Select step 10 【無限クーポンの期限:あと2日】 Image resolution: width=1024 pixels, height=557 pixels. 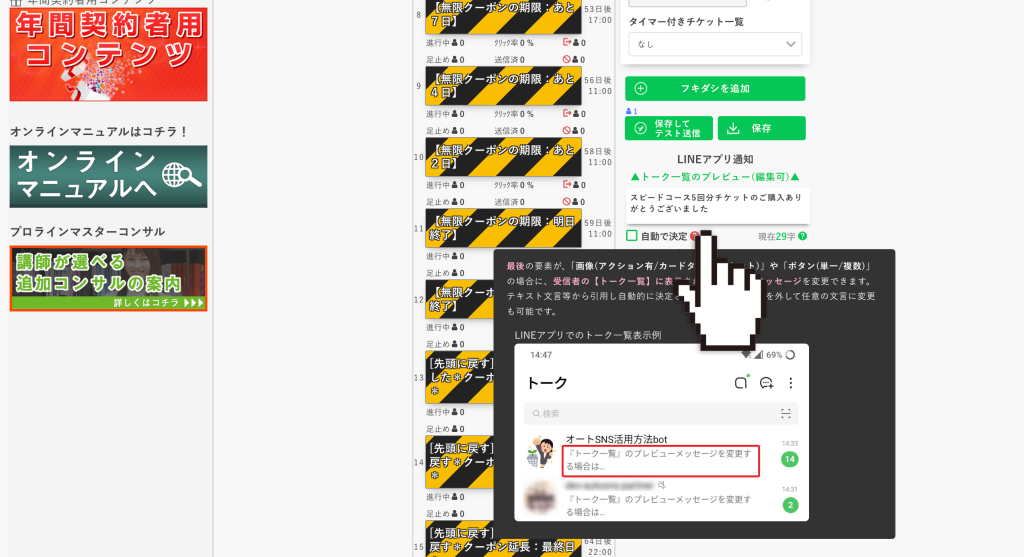[x=503, y=157]
